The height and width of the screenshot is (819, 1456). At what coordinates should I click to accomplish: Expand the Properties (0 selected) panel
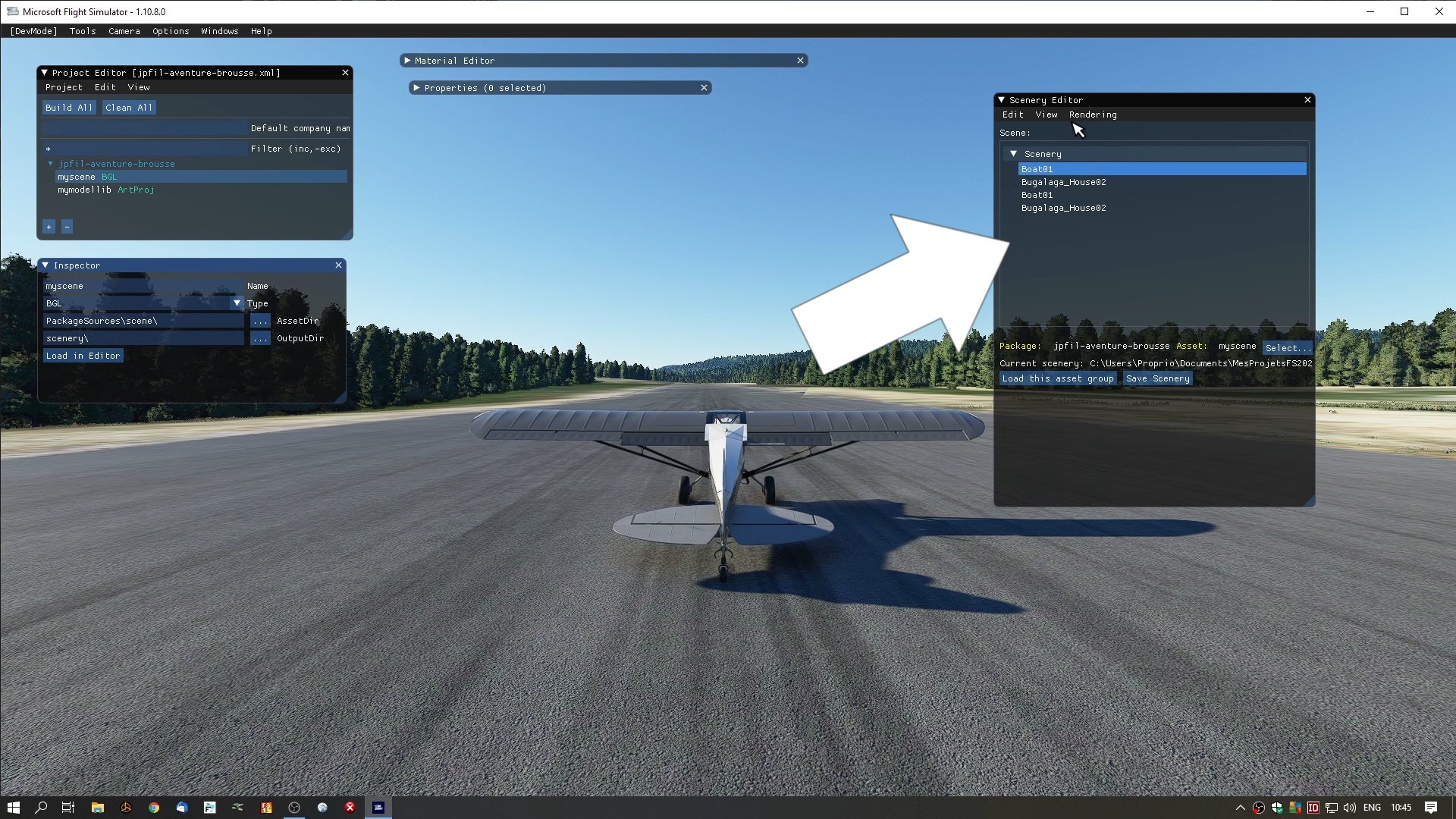point(416,88)
